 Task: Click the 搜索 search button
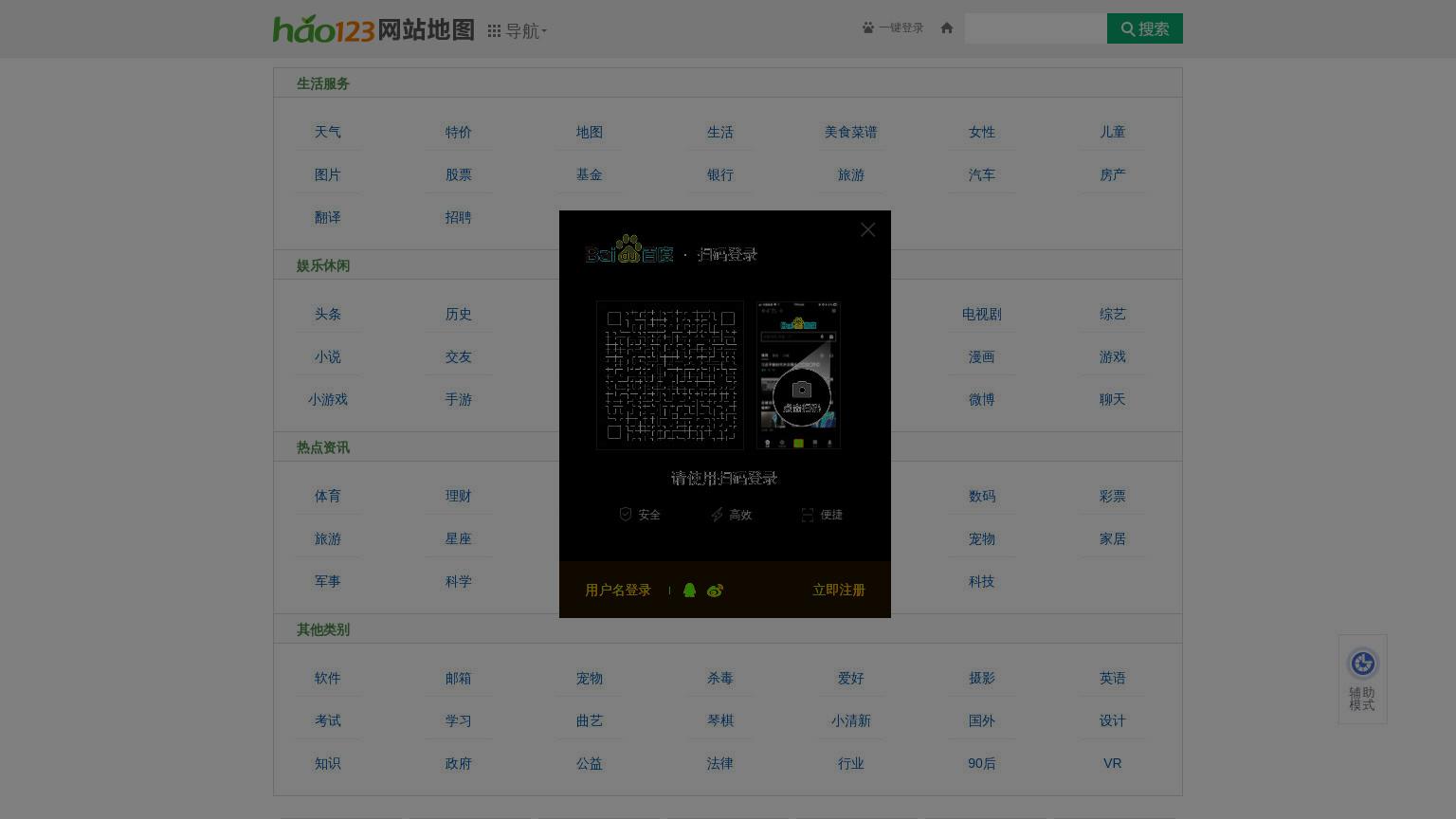pyautogui.click(x=1145, y=28)
